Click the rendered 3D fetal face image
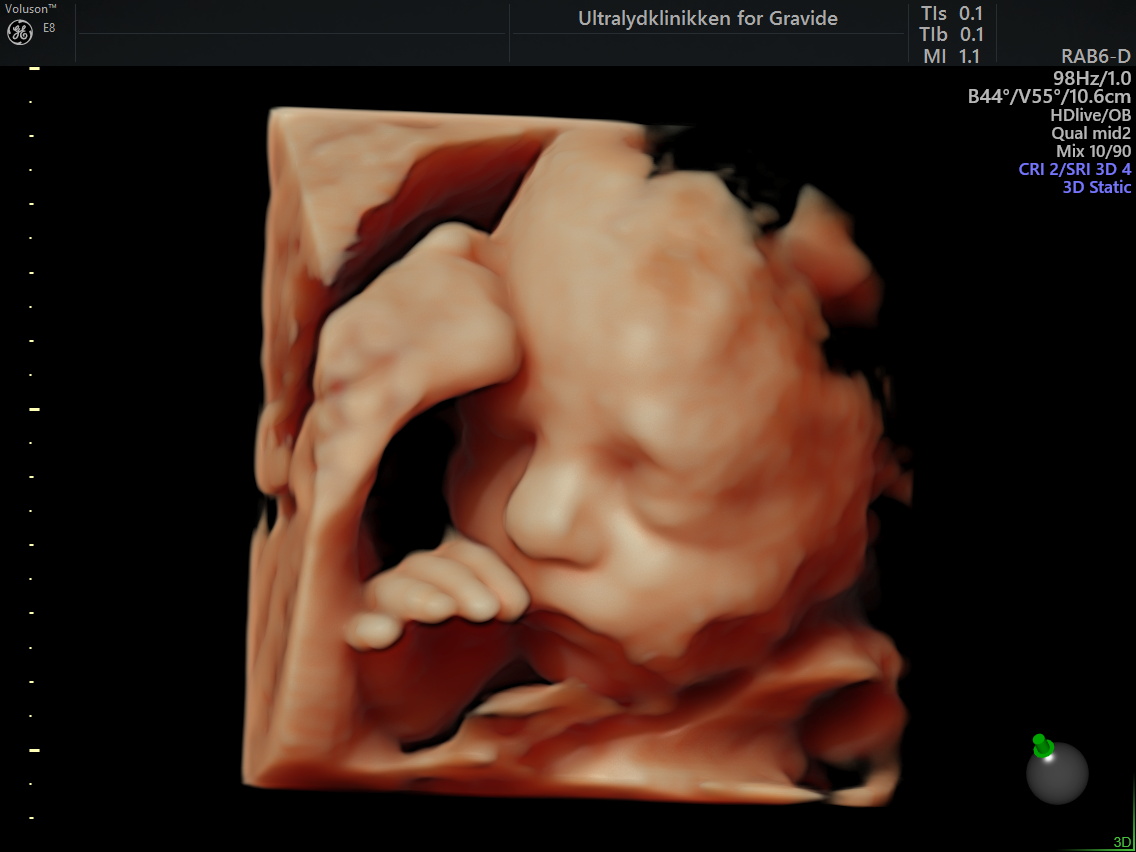The width and height of the screenshot is (1136, 852). click(576, 456)
